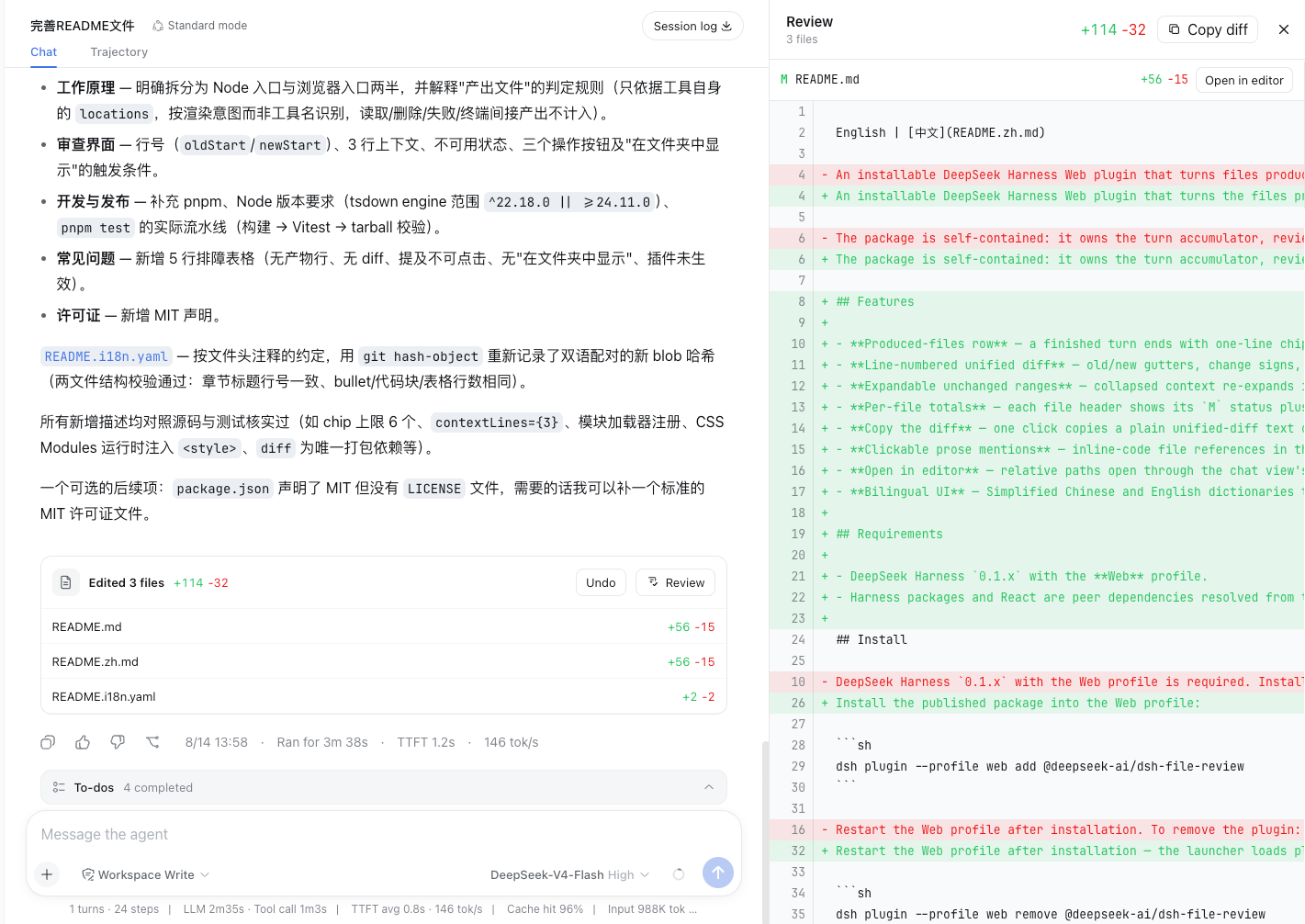
Task: Click the '<style>' inline code chip
Action: 210,448
